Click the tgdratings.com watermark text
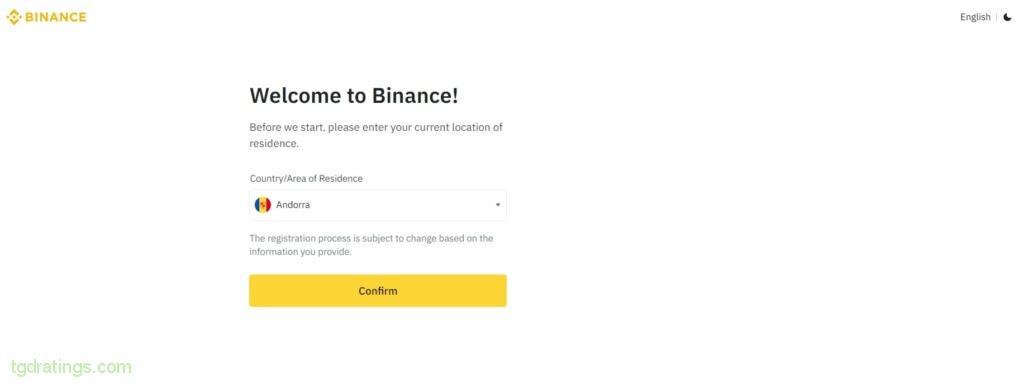This screenshot has height=388, width=1024. [71, 367]
